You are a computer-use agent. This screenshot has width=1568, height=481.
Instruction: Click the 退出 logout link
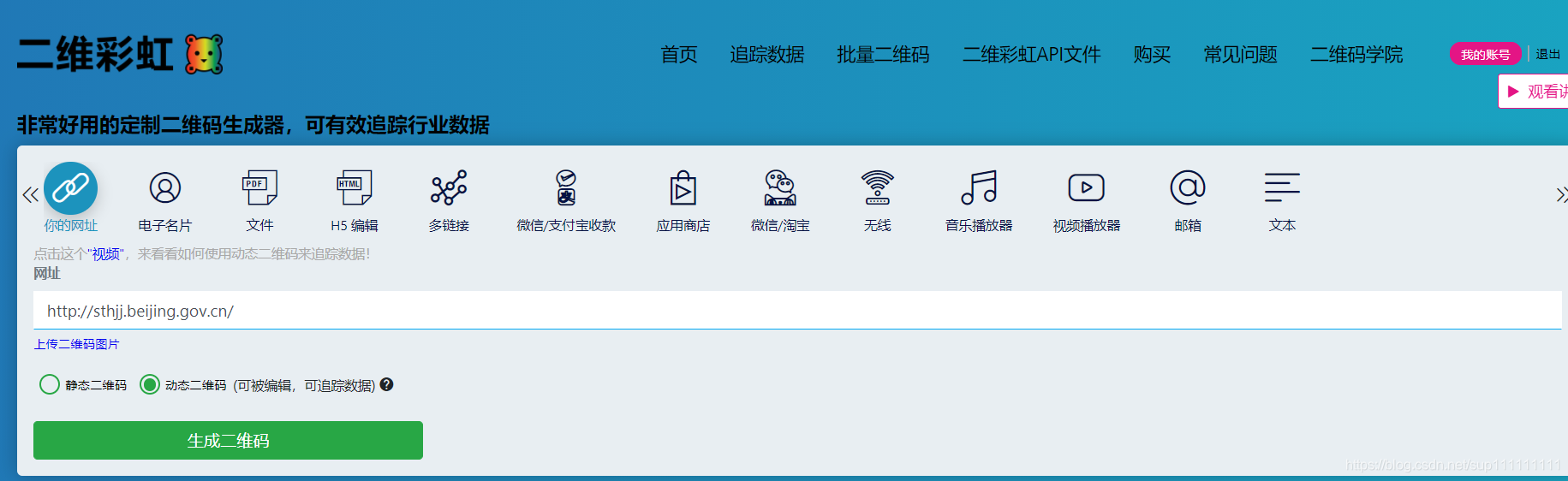(1547, 54)
